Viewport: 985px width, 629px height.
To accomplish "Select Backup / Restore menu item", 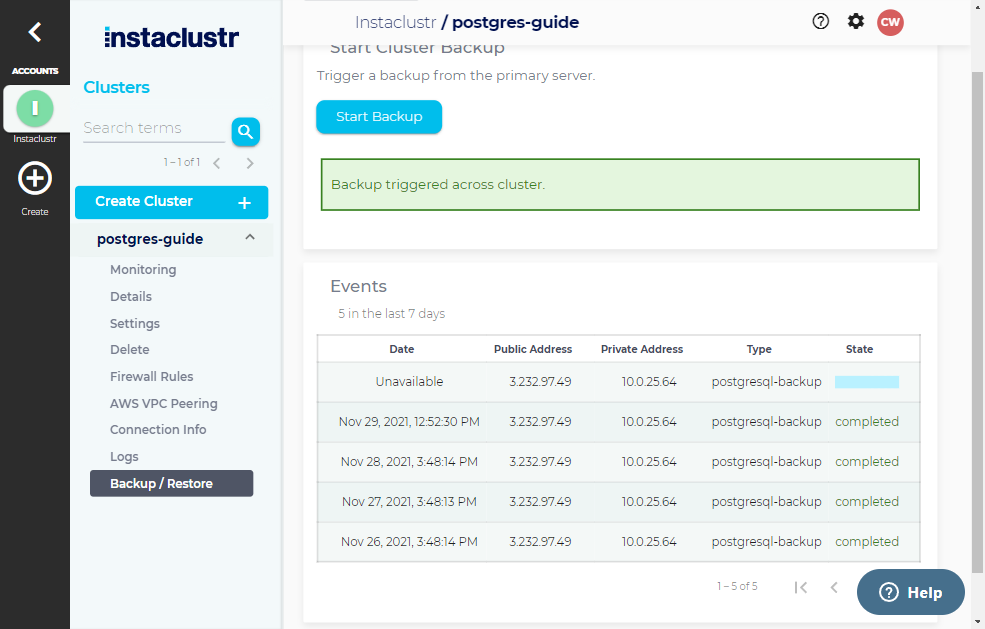I will pyautogui.click(x=171, y=484).
